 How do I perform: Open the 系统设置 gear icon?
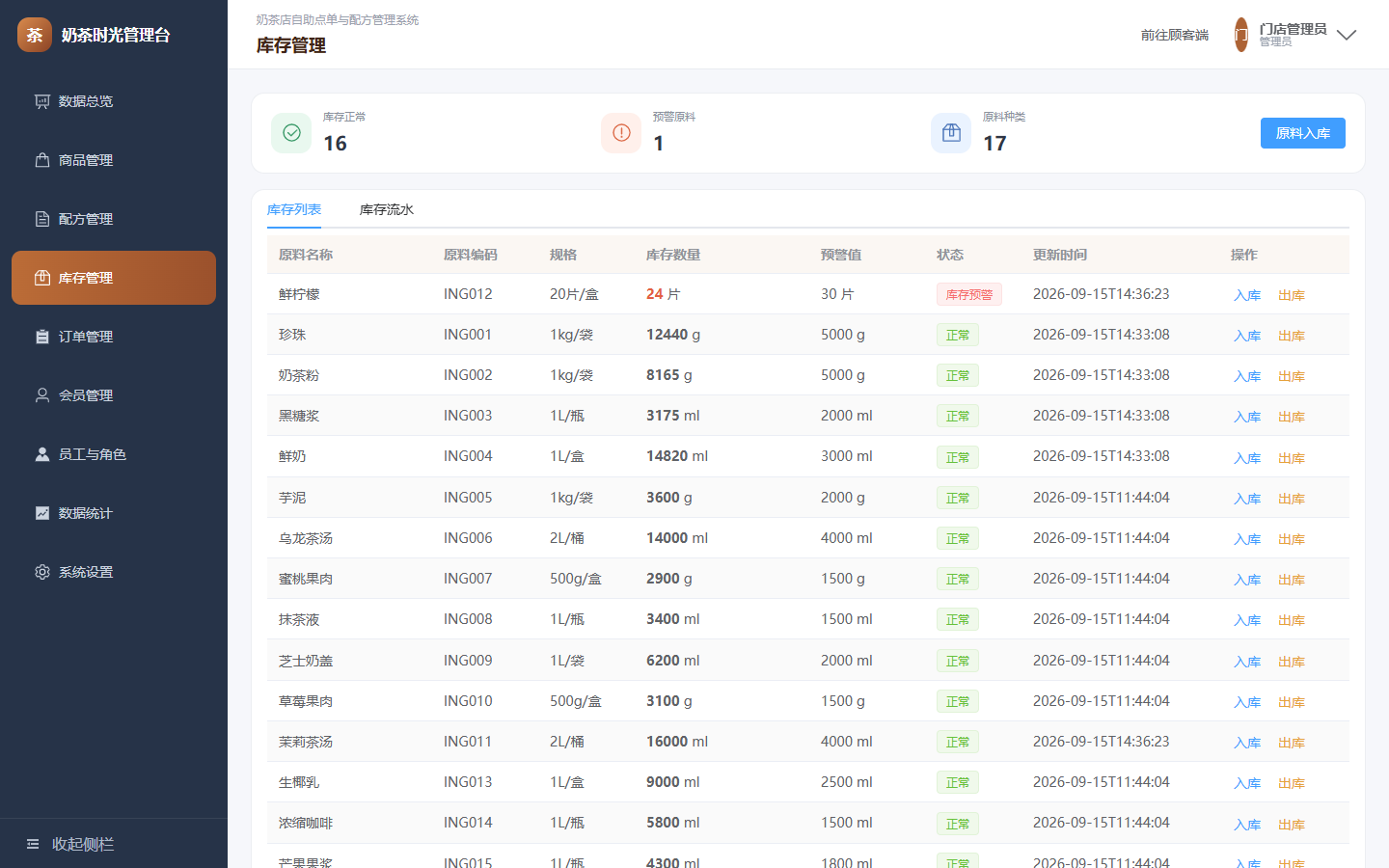click(x=42, y=572)
